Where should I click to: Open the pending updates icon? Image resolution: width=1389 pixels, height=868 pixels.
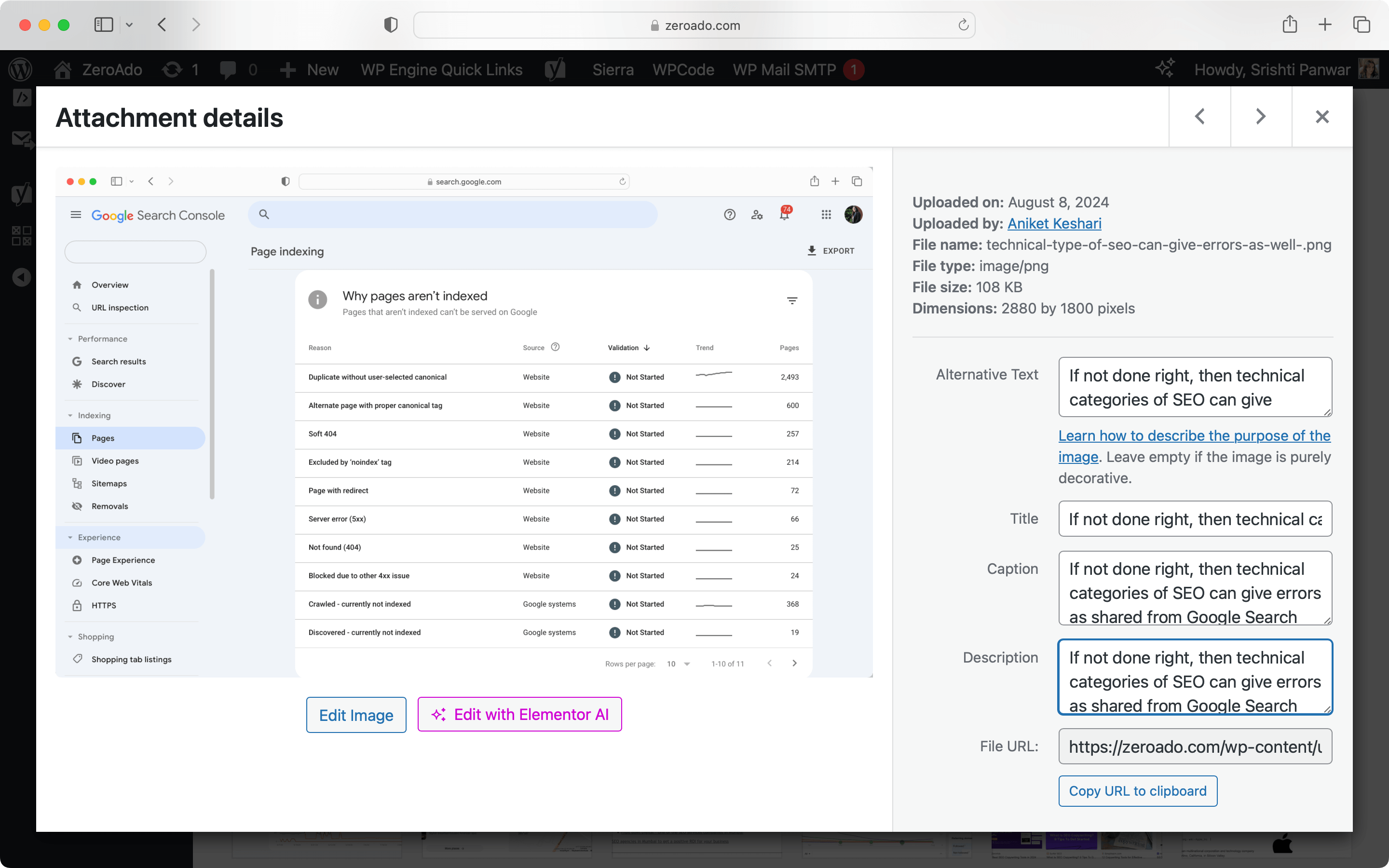(x=172, y=69)
